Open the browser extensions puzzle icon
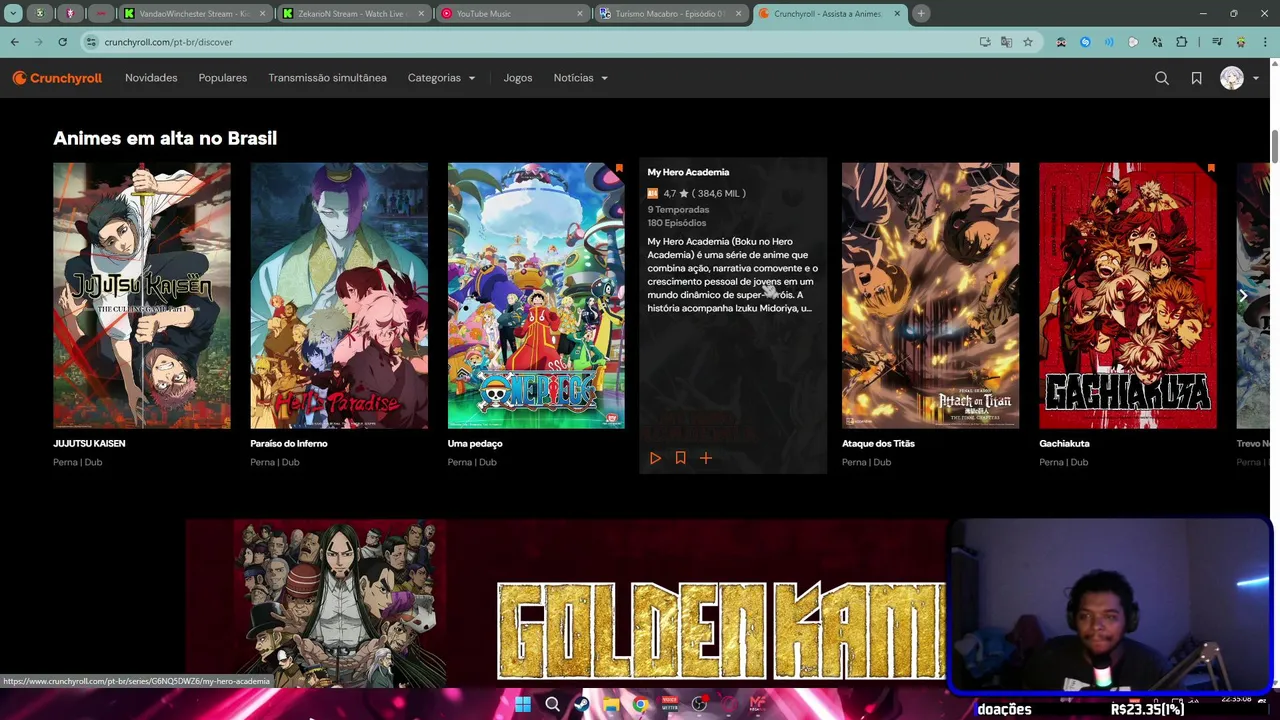Viewport: 1280px width, 720px height. coord(1181,42)
